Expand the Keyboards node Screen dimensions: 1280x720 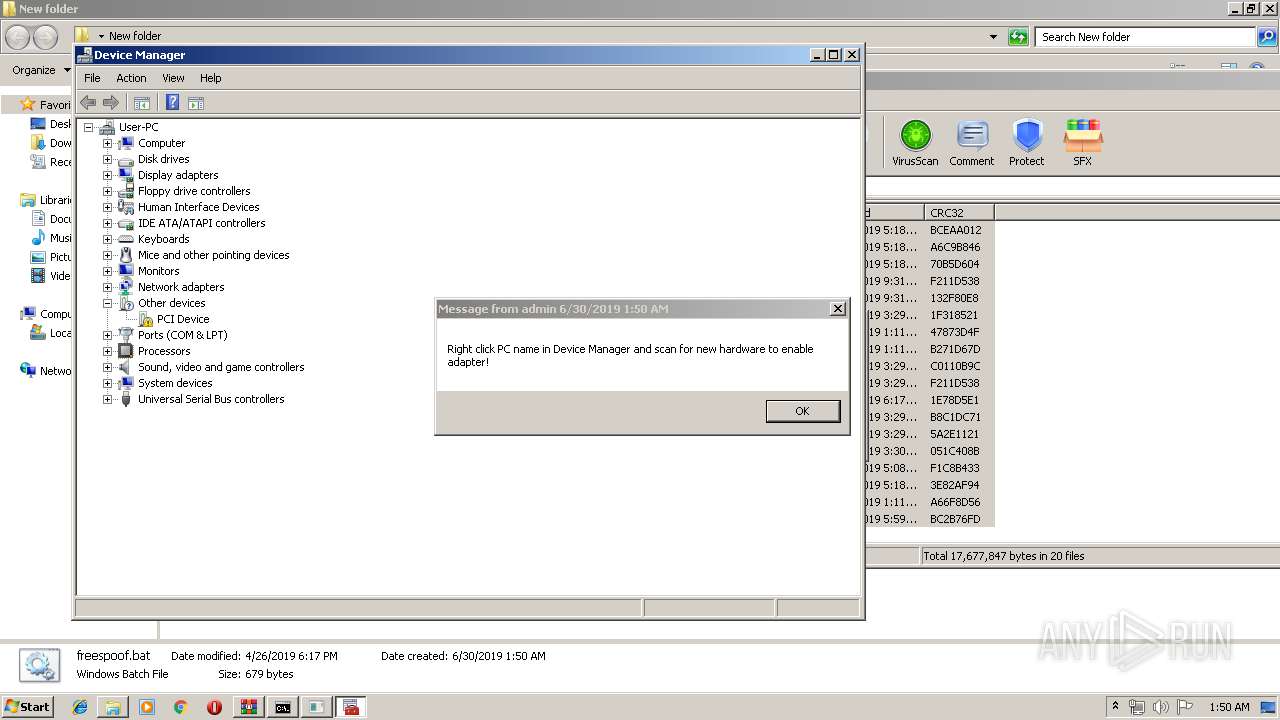click(x=107, y=239)
